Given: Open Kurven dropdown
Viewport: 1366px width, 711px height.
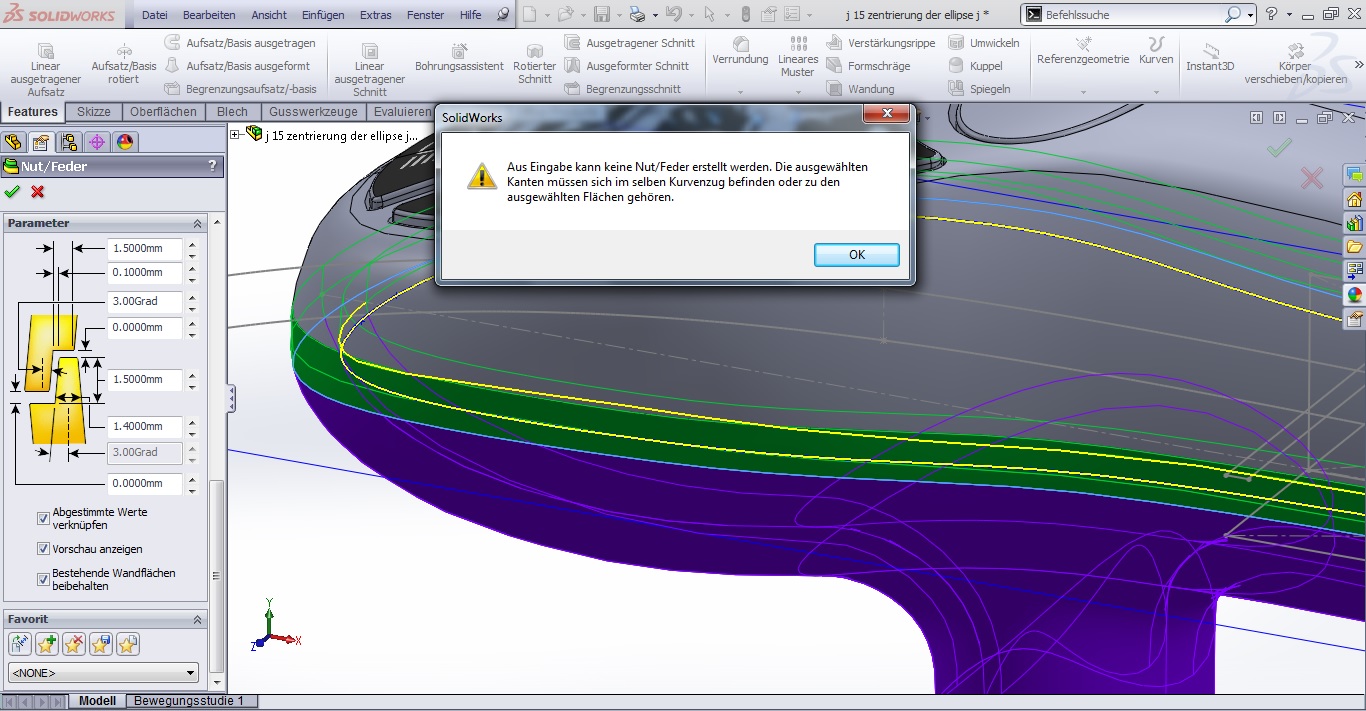Looking at the screenshot, I should click(x=1156, y=91).
